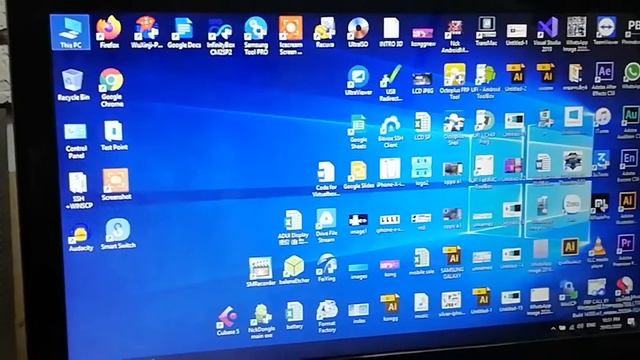640x360 pixels.
Task: Launch VLC media player icon
Action: [x=598, y=253]
